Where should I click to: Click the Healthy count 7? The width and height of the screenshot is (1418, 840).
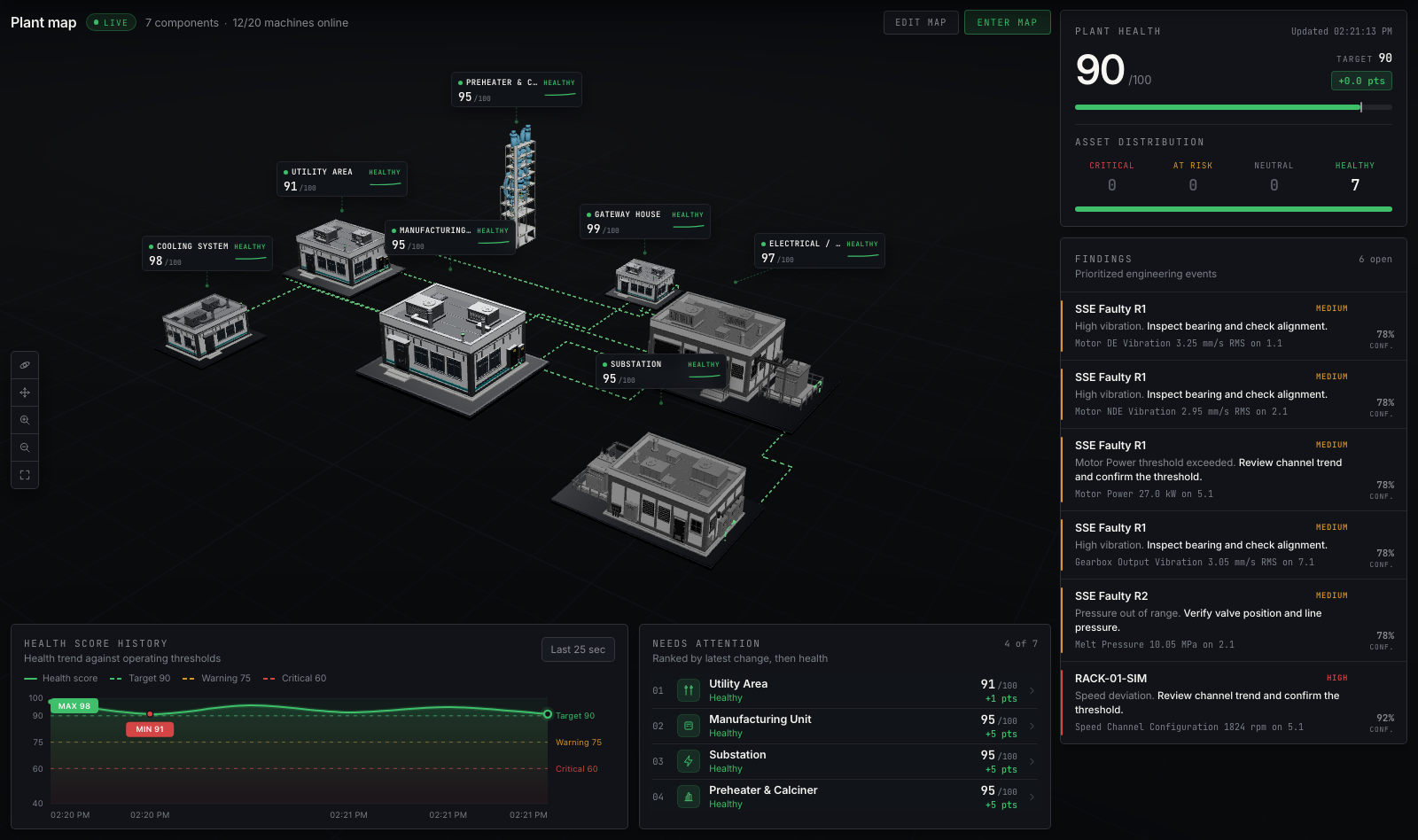pos(1355,185)
